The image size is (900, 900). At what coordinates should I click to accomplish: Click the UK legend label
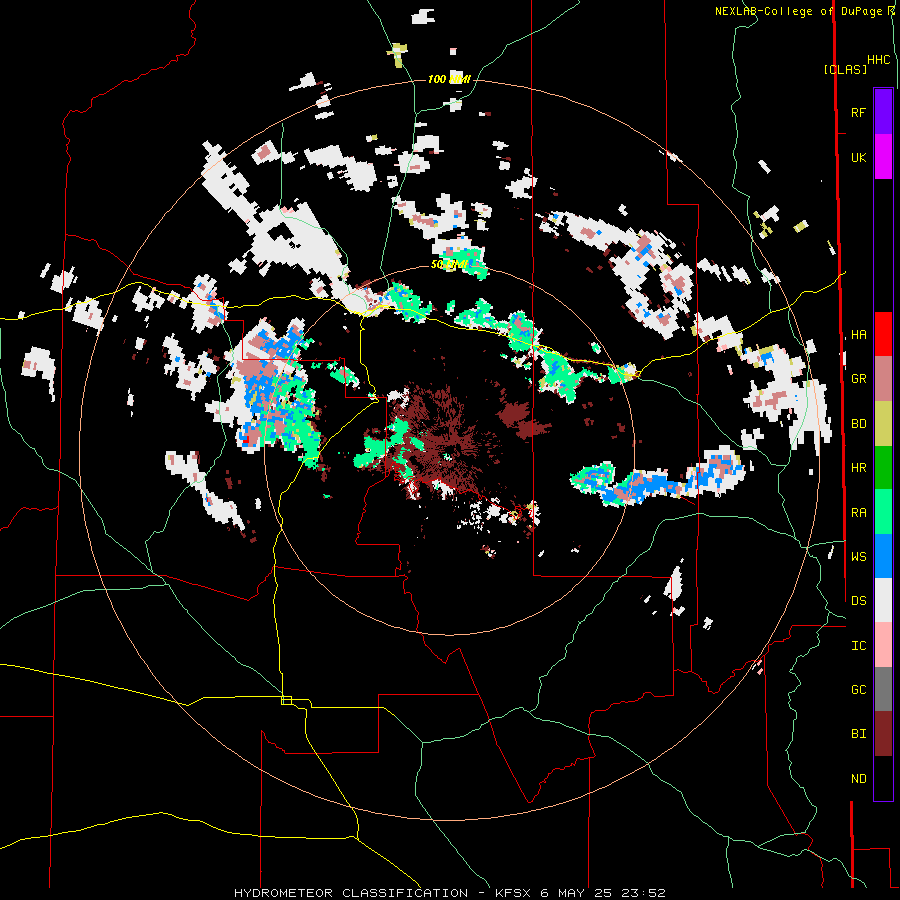(x=858, y=157)
